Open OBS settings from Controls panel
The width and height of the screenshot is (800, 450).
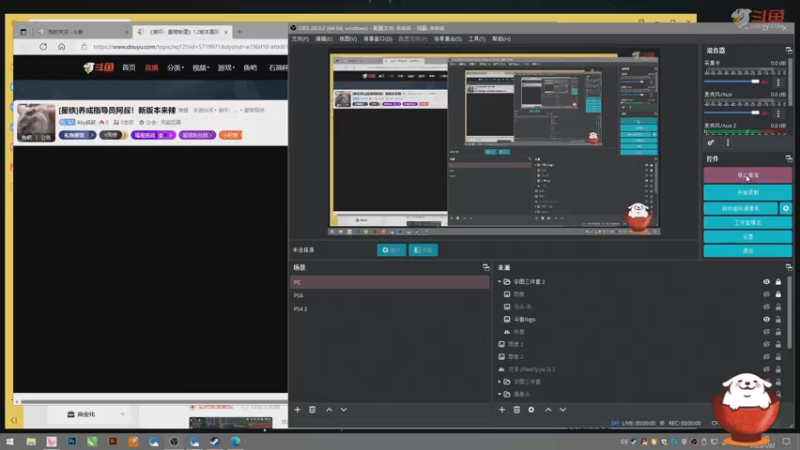[x=748, y=237]
